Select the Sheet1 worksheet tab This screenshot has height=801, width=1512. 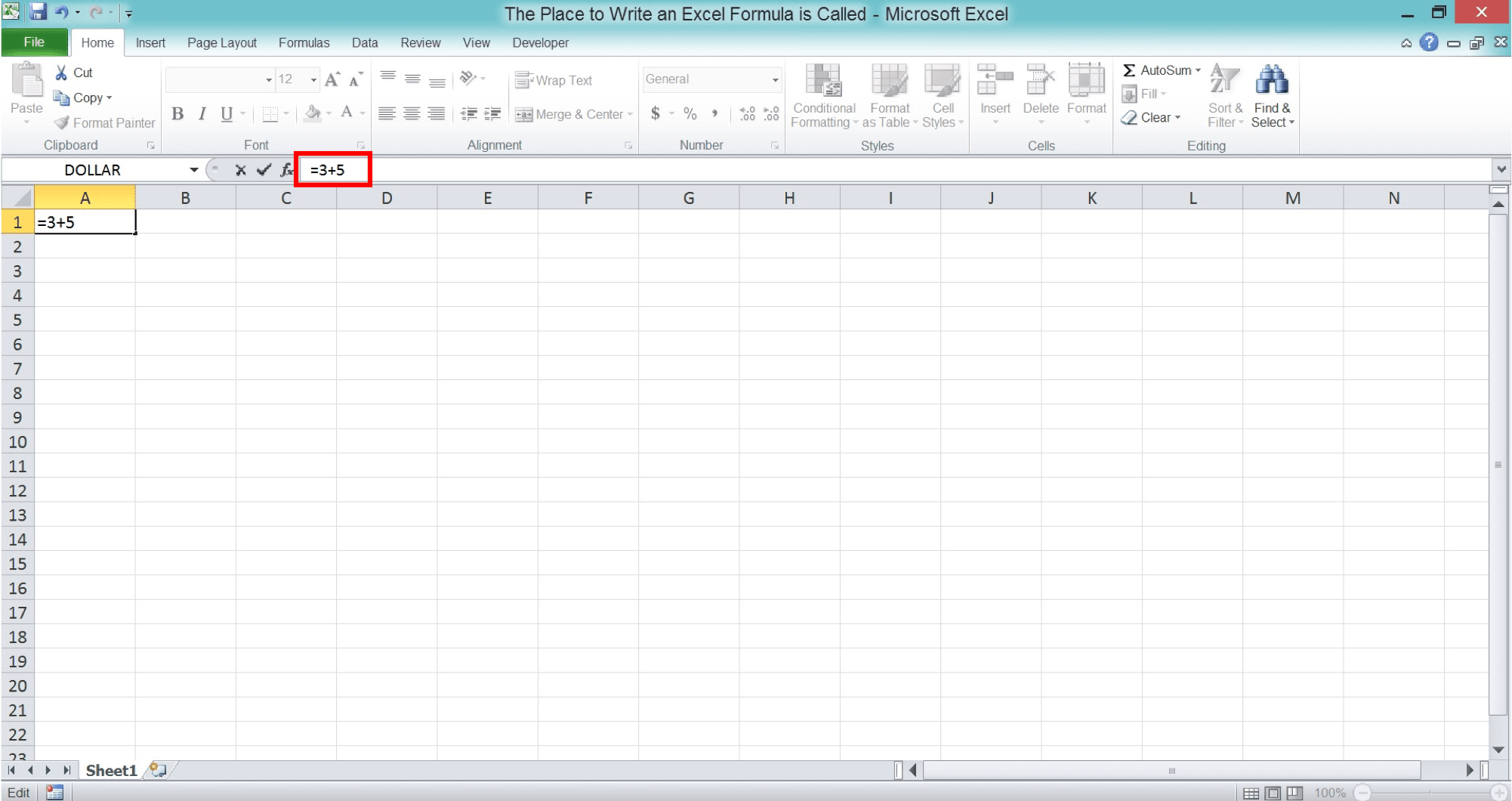point(111,770)
